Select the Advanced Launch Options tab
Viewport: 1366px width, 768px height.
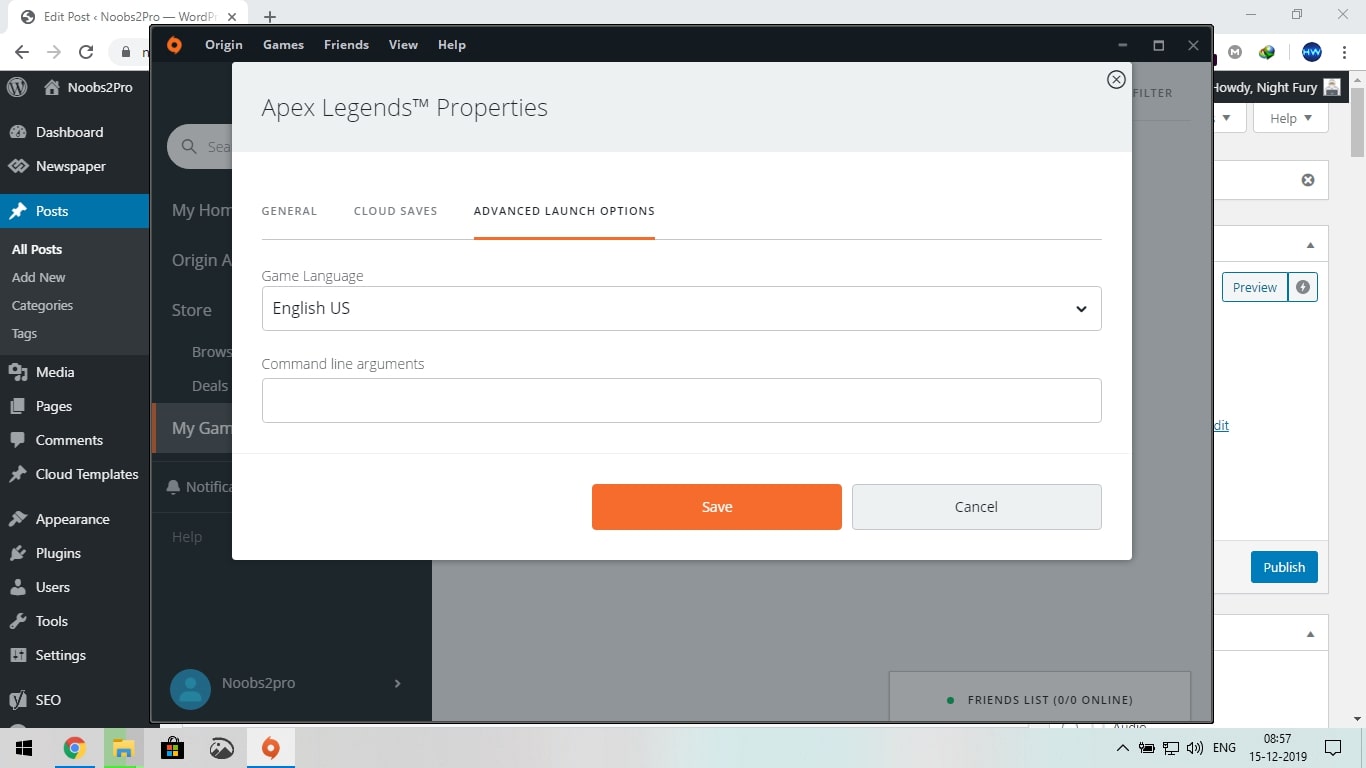click(x=564, y=211)
